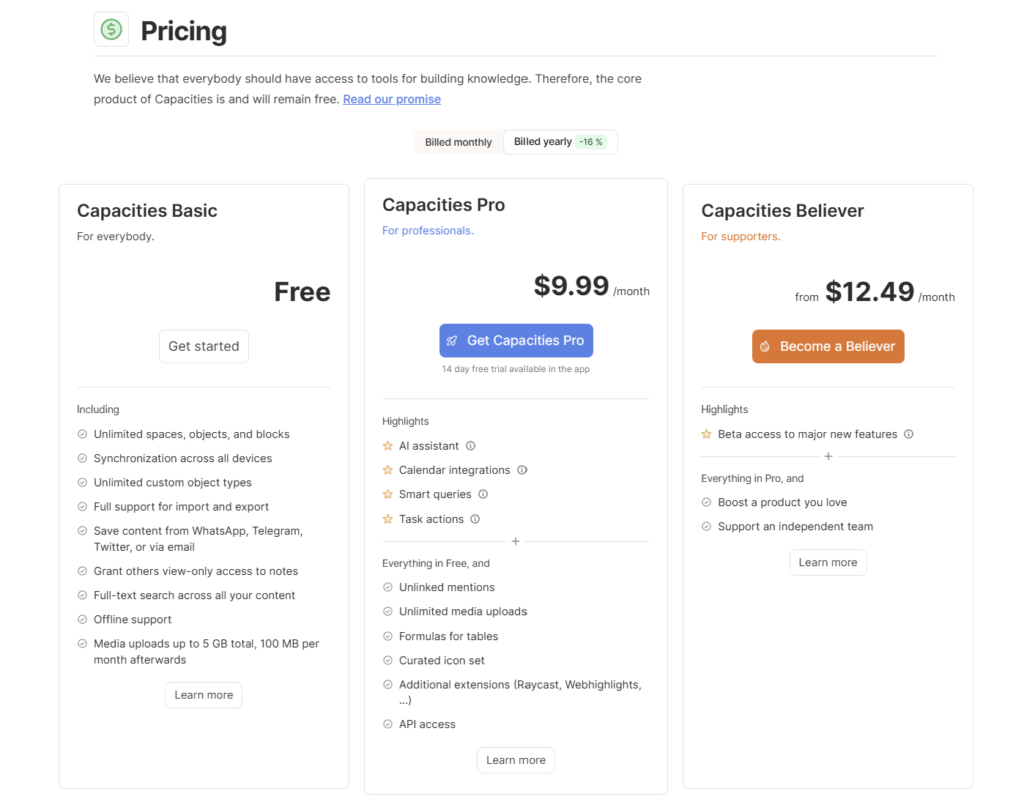This screenshot has height=802, width=1024.
Task: Click Get started under Capacities Basic
Action: [x=204, y=346]
